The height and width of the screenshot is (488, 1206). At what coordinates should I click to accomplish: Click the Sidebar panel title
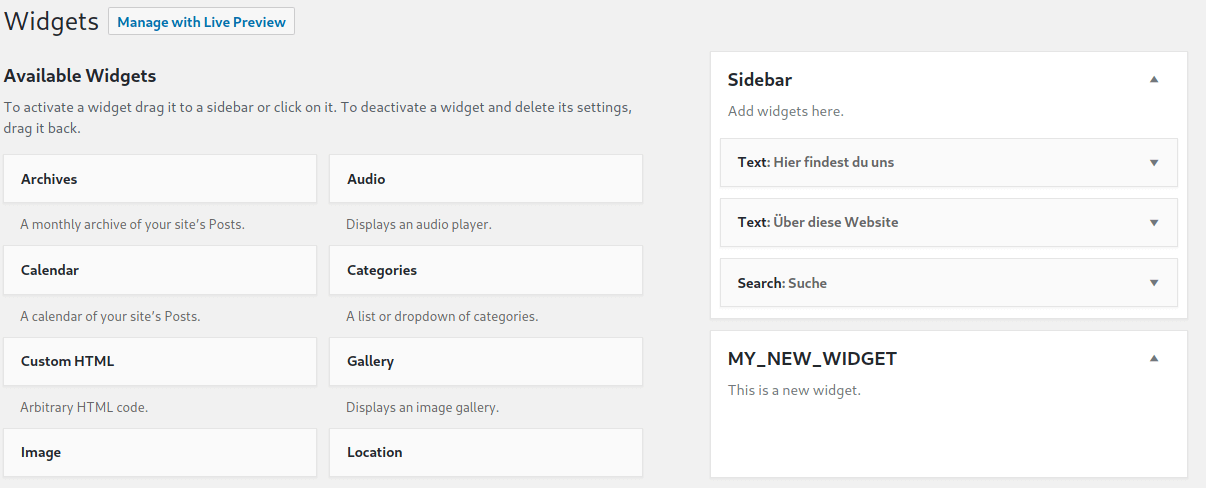pyautogui.click(x=760, y=80)
